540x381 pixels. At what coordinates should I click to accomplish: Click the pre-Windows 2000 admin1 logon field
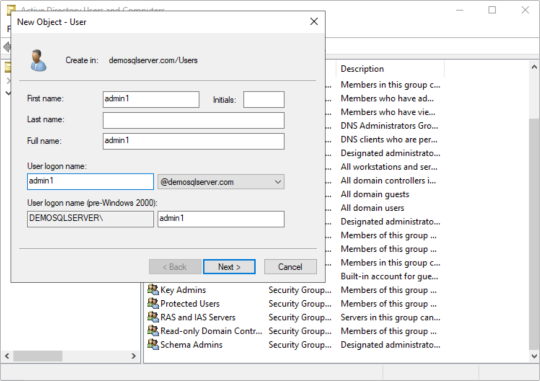(x=221, y=219)
